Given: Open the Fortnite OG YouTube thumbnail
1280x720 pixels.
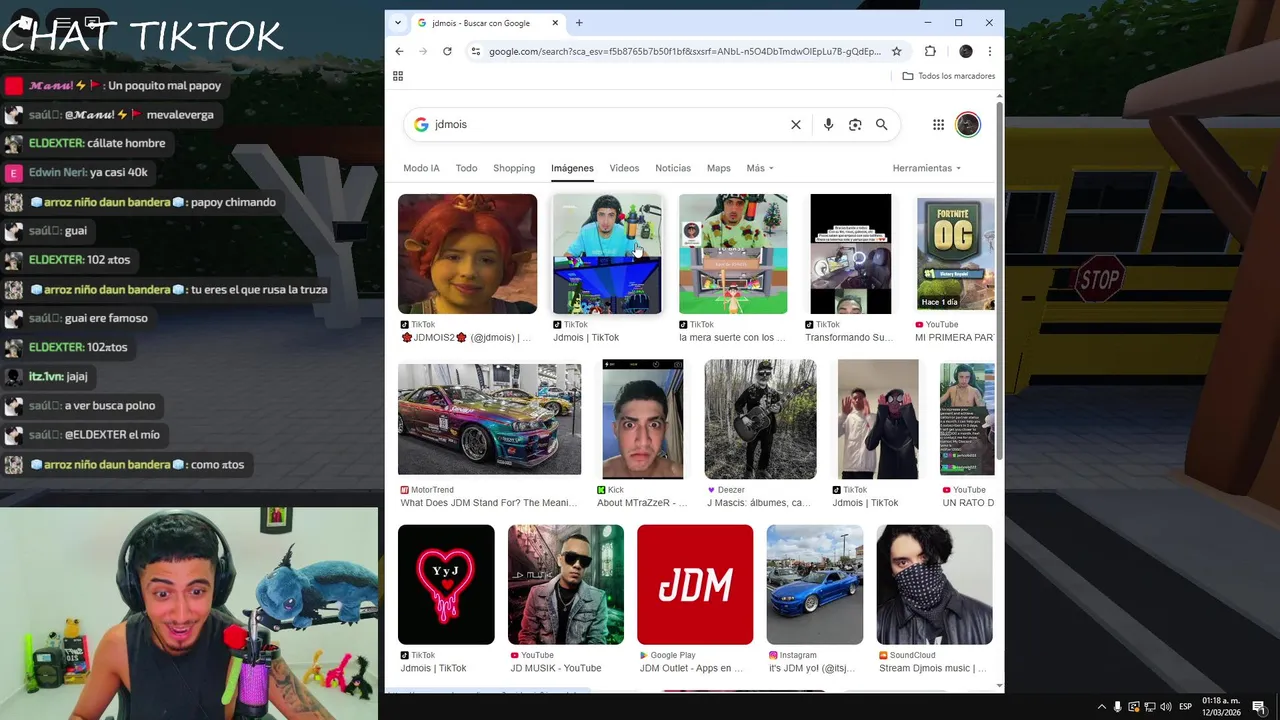Looking at the screenshot, I should [x=956, y=254].
